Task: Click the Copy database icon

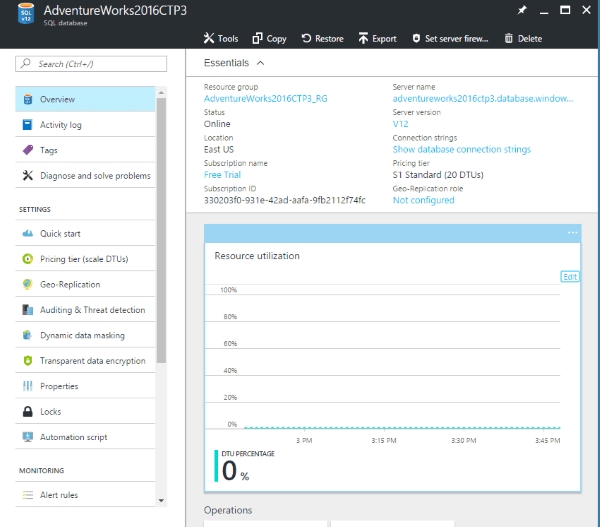Action: [257, 39]
